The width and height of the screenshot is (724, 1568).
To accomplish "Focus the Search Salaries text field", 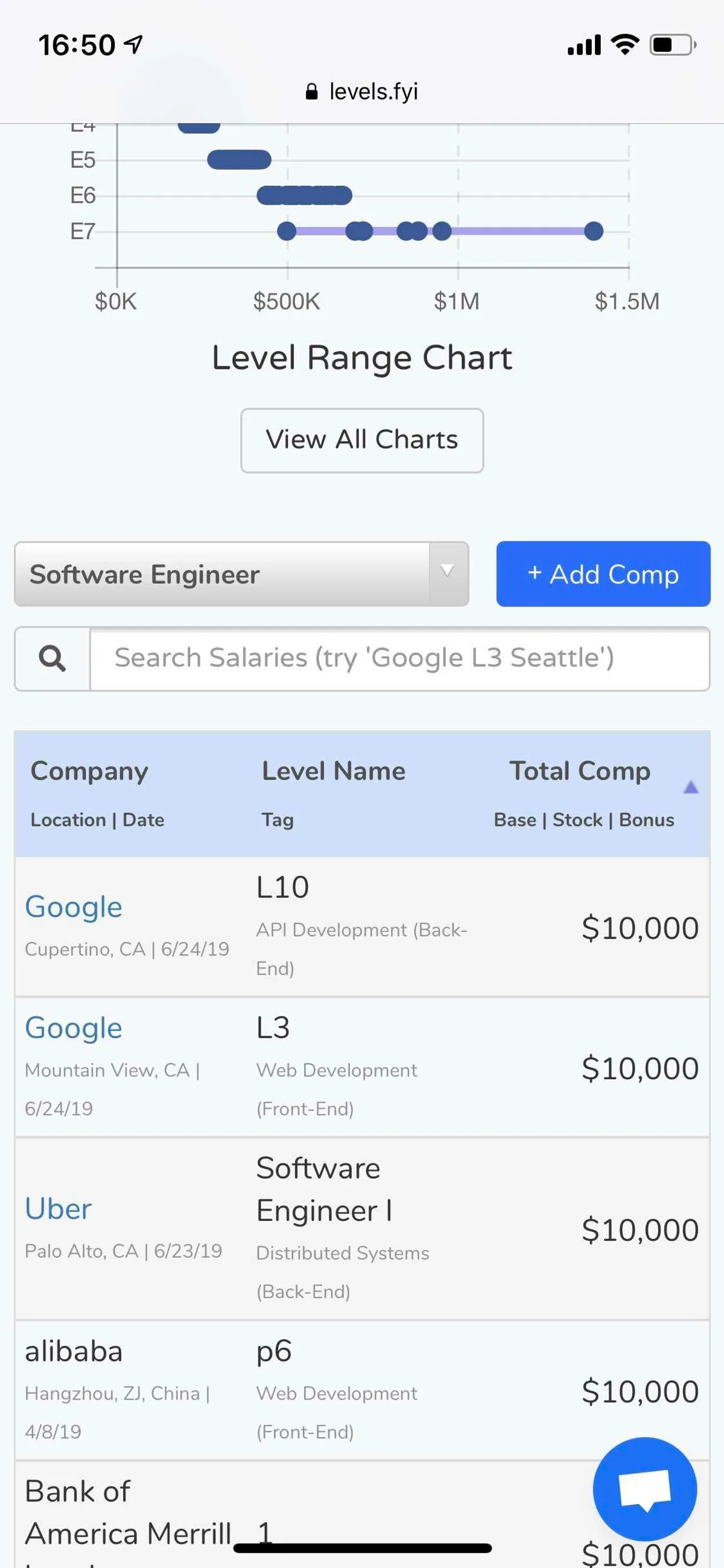I will click(399, 658).
